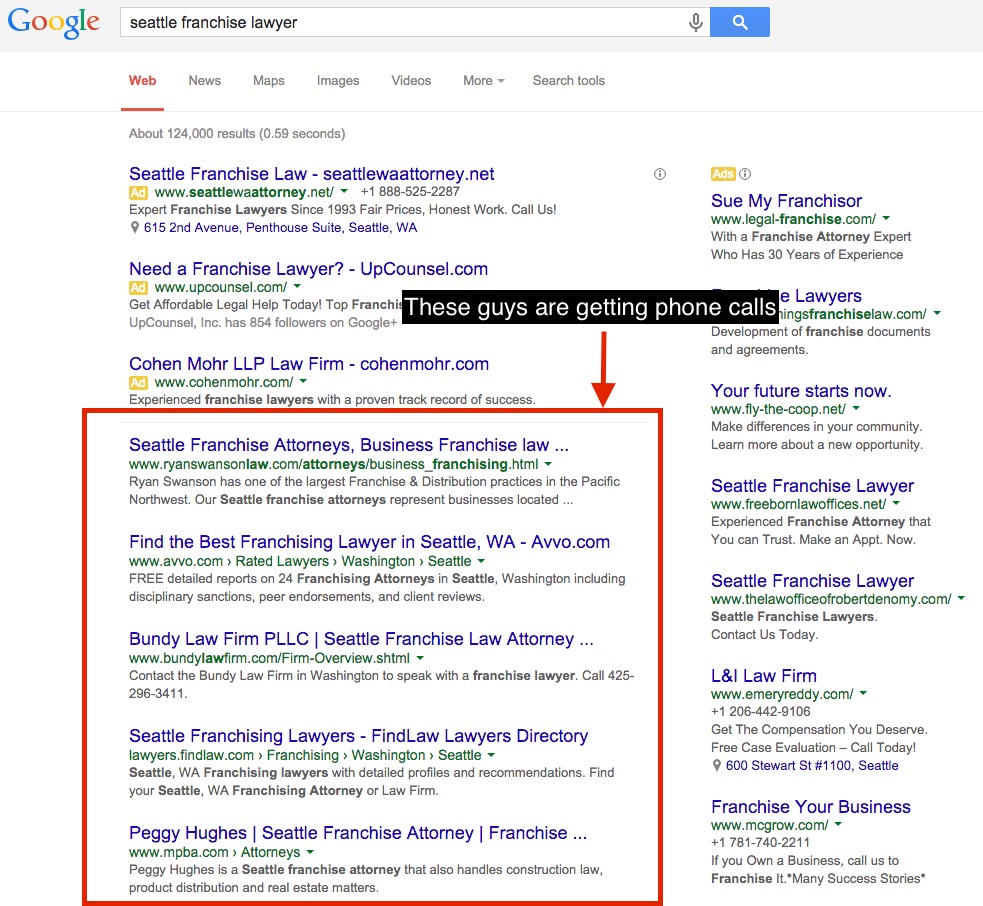The height and width of the screenshot is (906, 983).
Task: Click map pin beside 600 Stewart St
Action: (717, 766)
